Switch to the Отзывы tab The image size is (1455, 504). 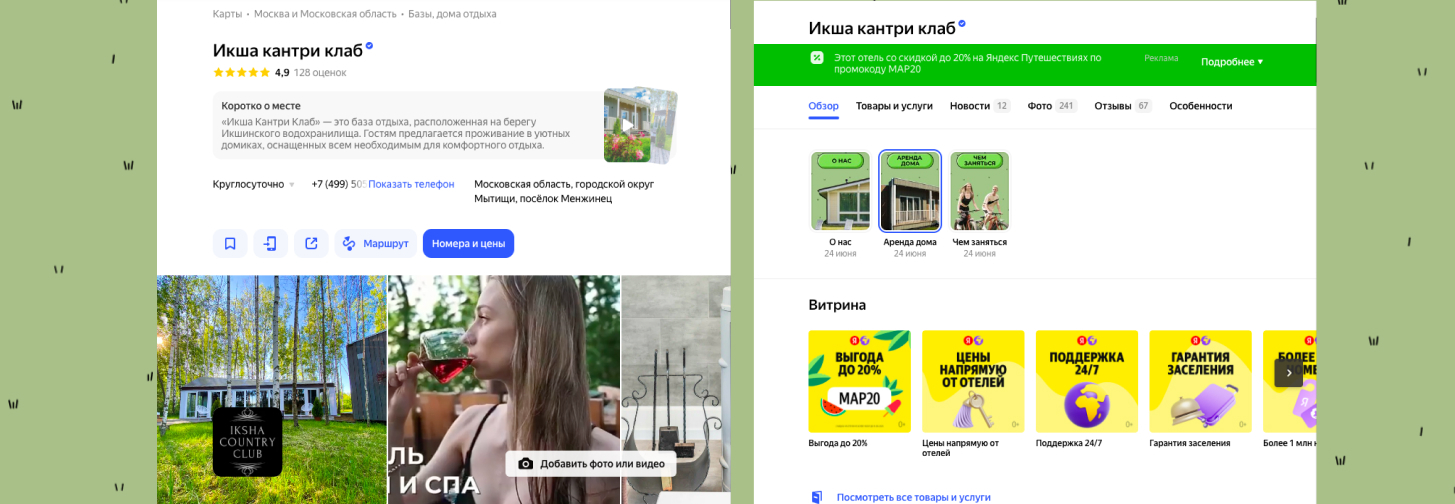click(1123, 106)
